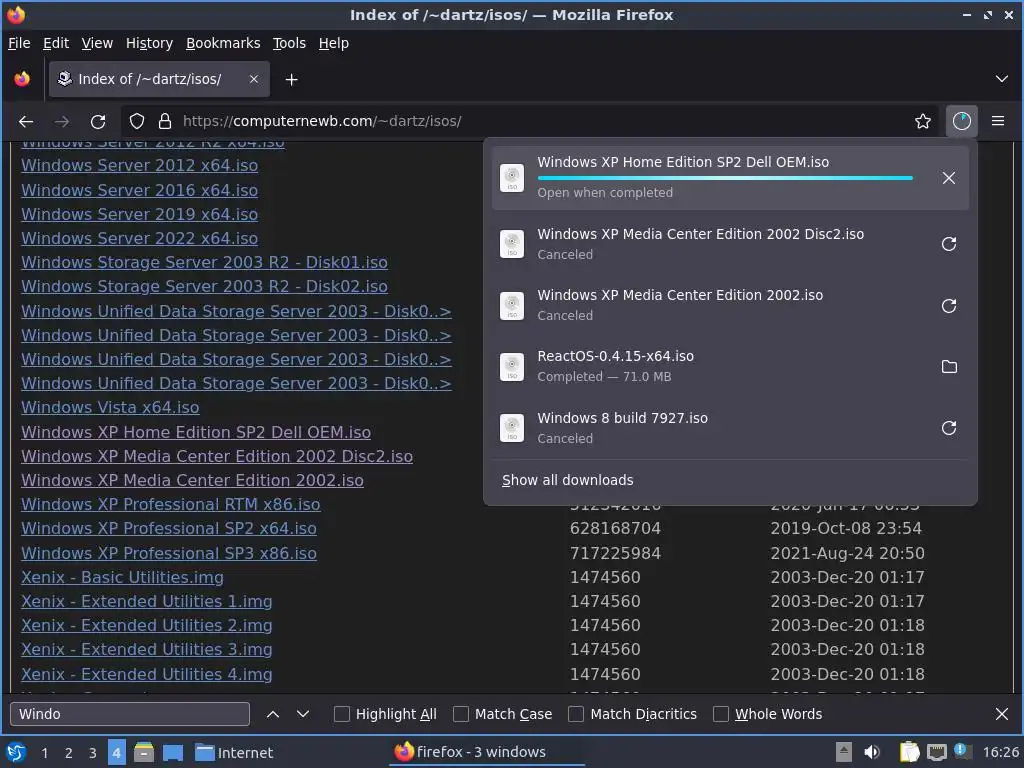
Task: Click file size 628168704
Action: point(615,528)
